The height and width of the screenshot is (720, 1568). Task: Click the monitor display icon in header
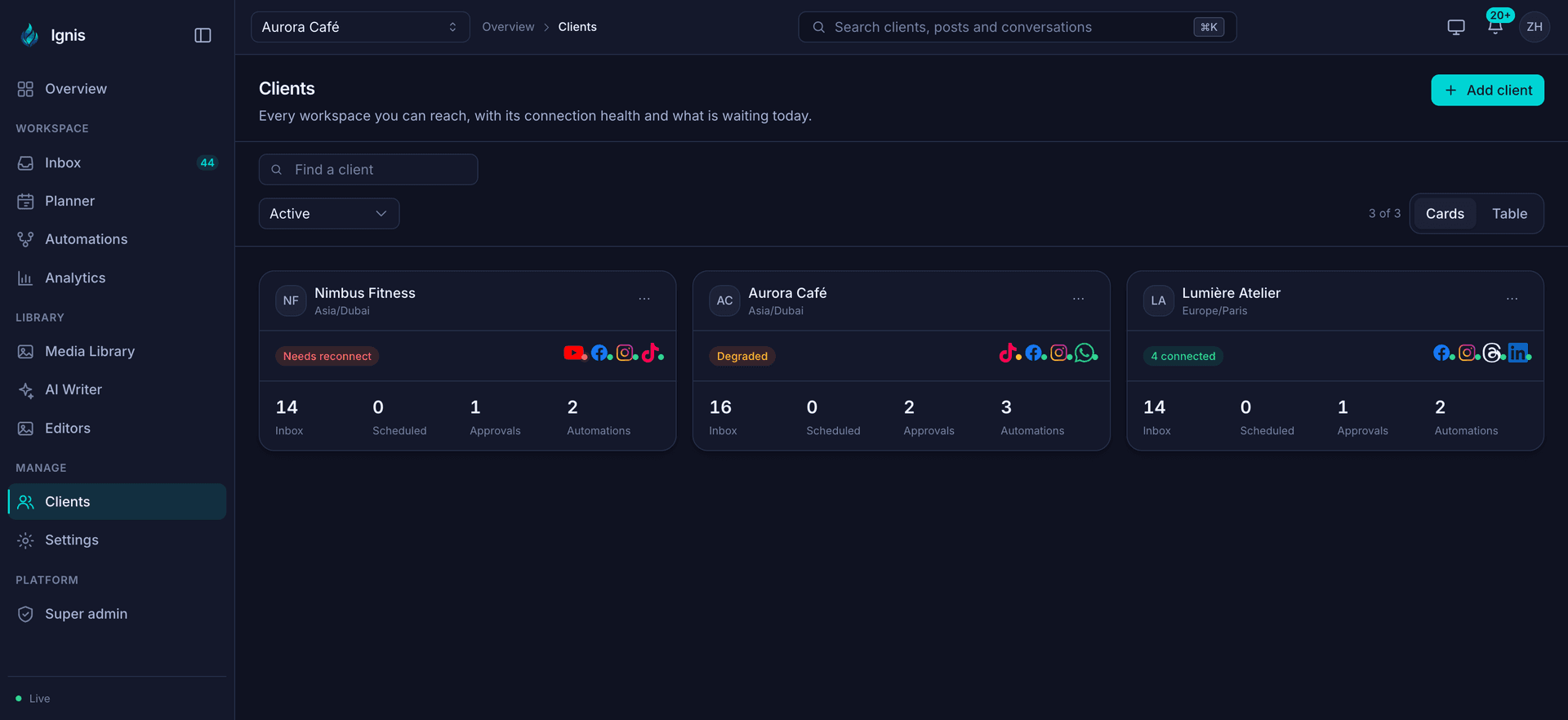coord(1456,27)
